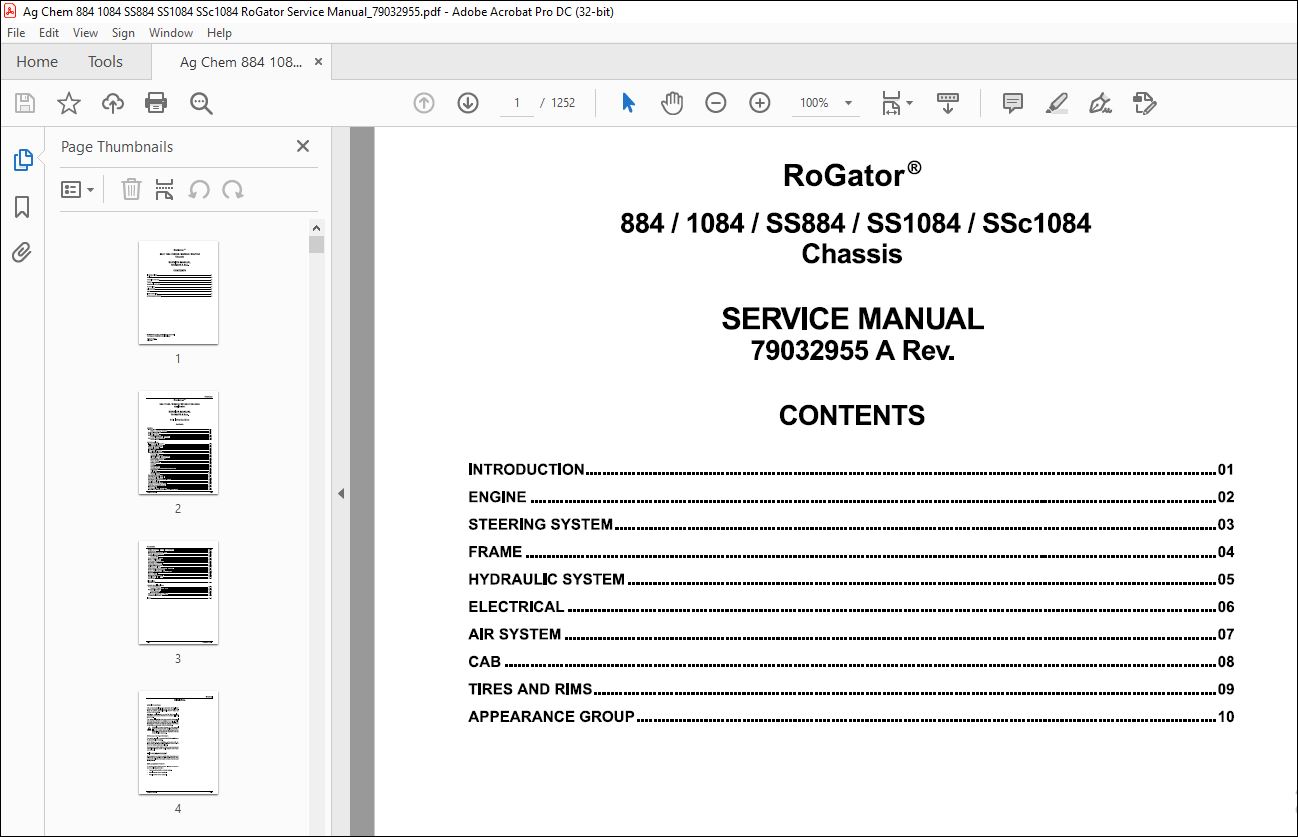
Task: Zoom out with minus icon
Action: point(716,103)
